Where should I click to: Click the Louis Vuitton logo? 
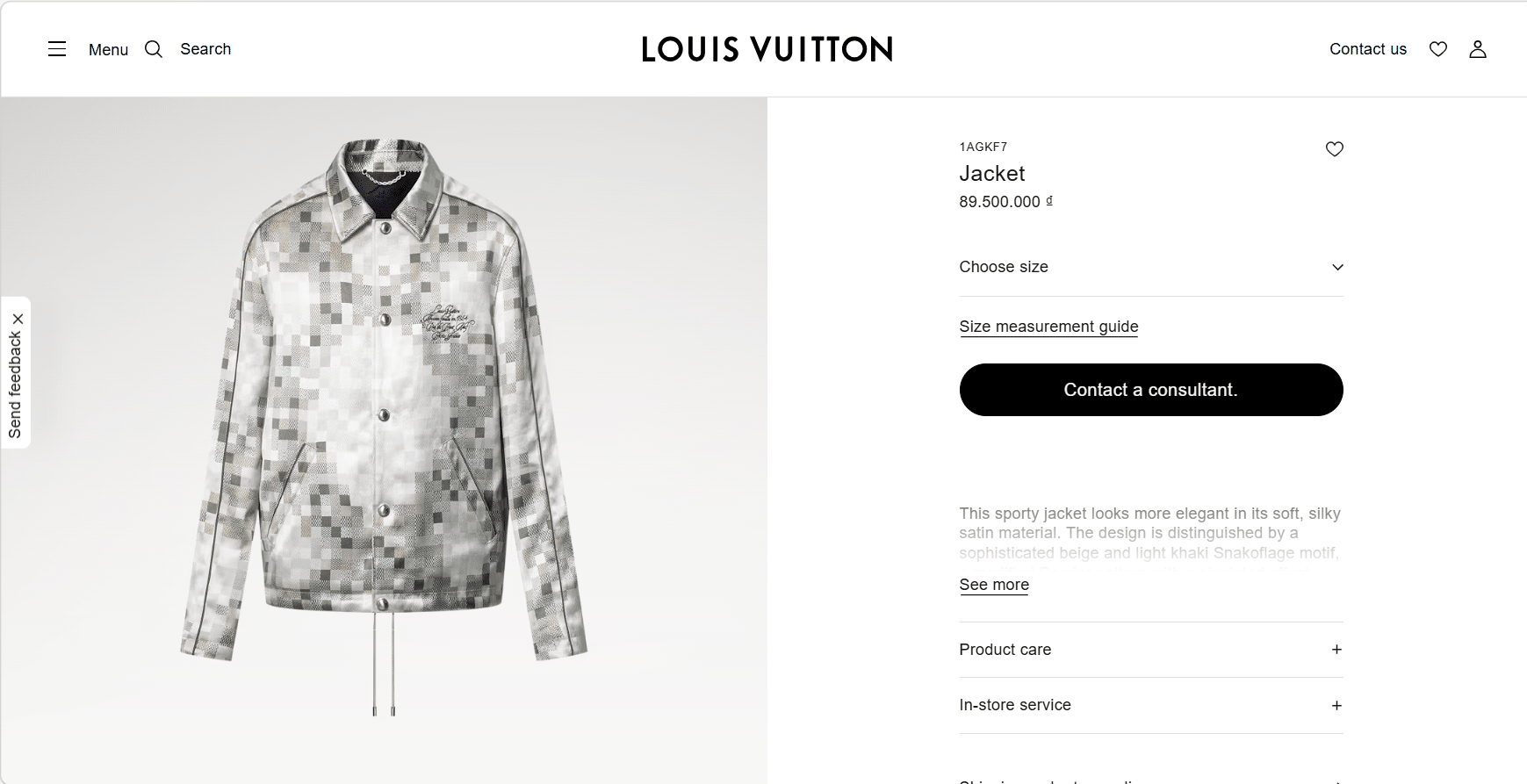pos(767,49)
